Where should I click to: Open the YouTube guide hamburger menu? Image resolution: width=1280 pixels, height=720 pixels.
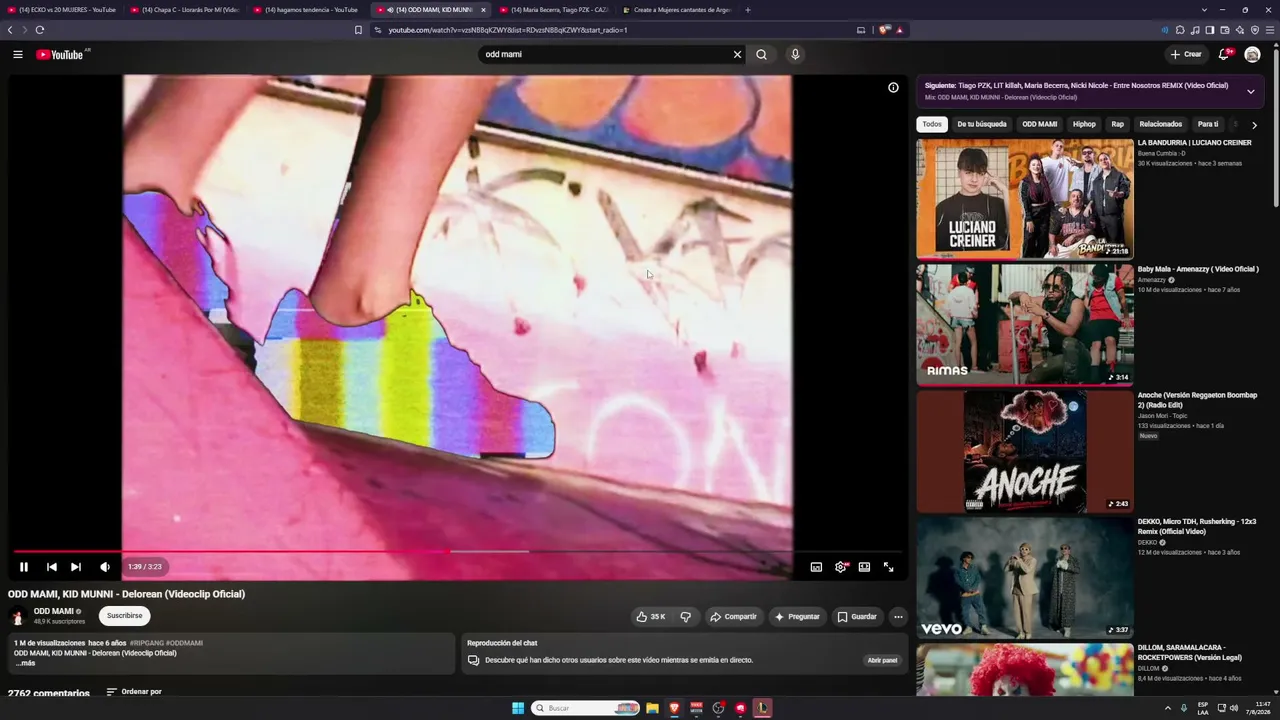point(18,54)
